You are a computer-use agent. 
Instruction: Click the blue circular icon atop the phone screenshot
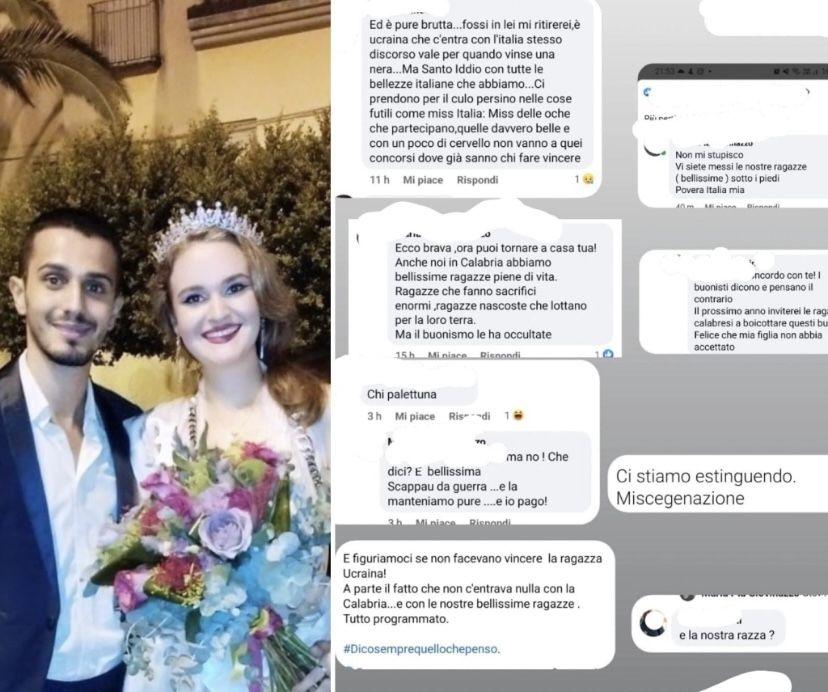[x=648, y=92]
